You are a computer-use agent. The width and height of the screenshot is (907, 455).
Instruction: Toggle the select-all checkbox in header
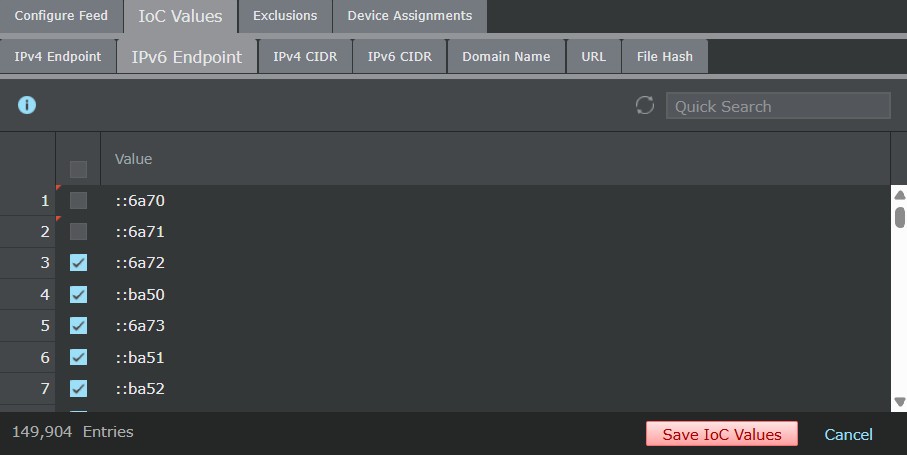point(78,169)
